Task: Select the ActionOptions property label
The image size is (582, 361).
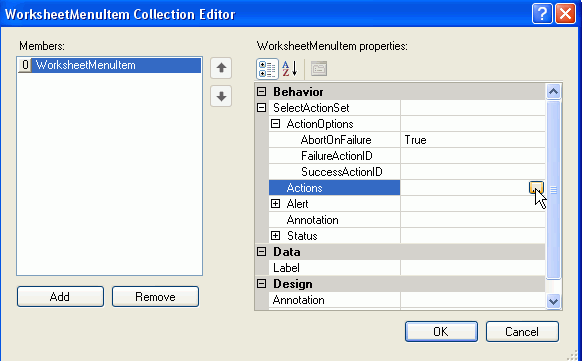Action: (x=320, y=124)
